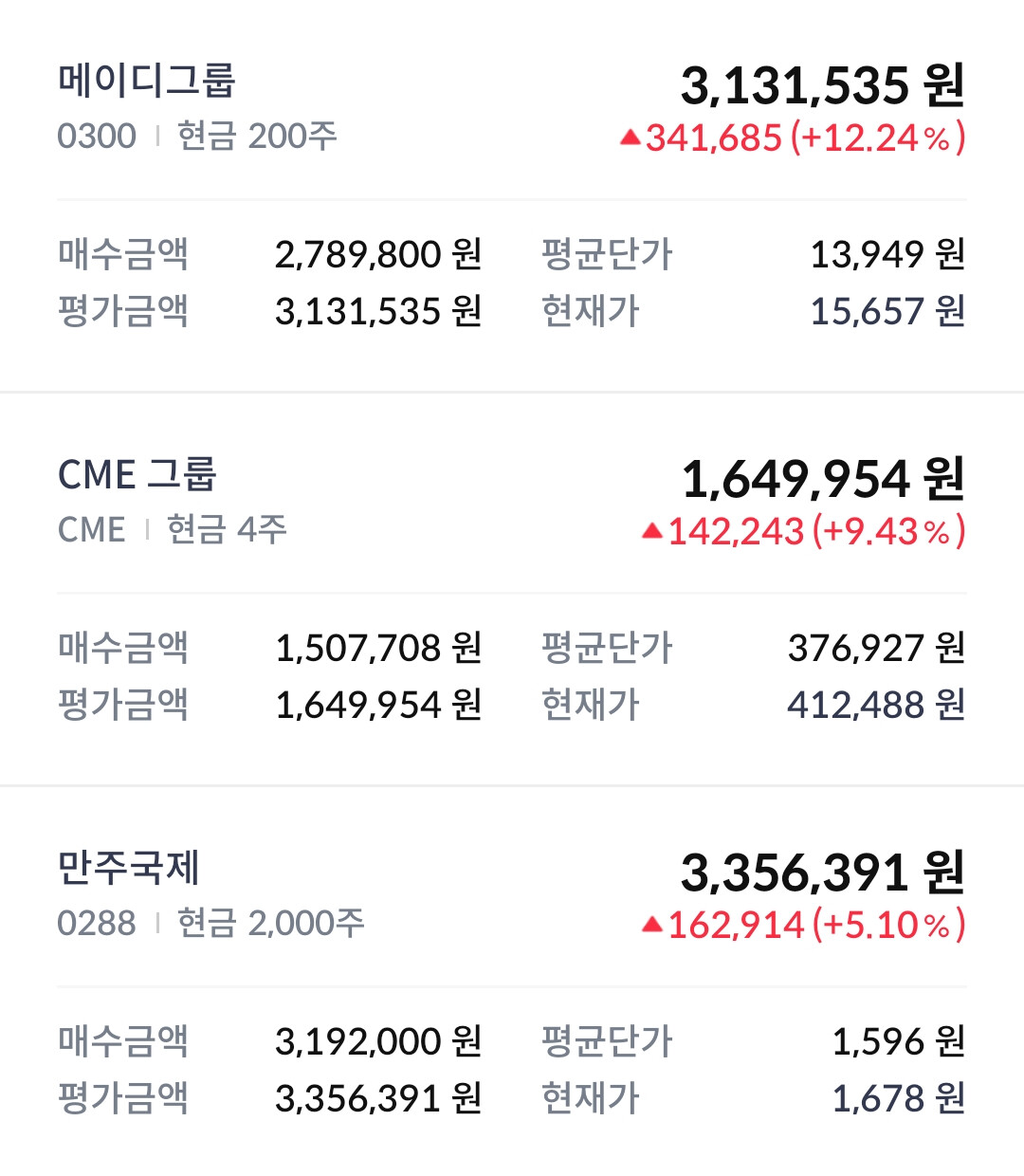Select the 현금 4주 holding label
Image resolution: width=1024 pixels, height=1176 pixels.
227,529
